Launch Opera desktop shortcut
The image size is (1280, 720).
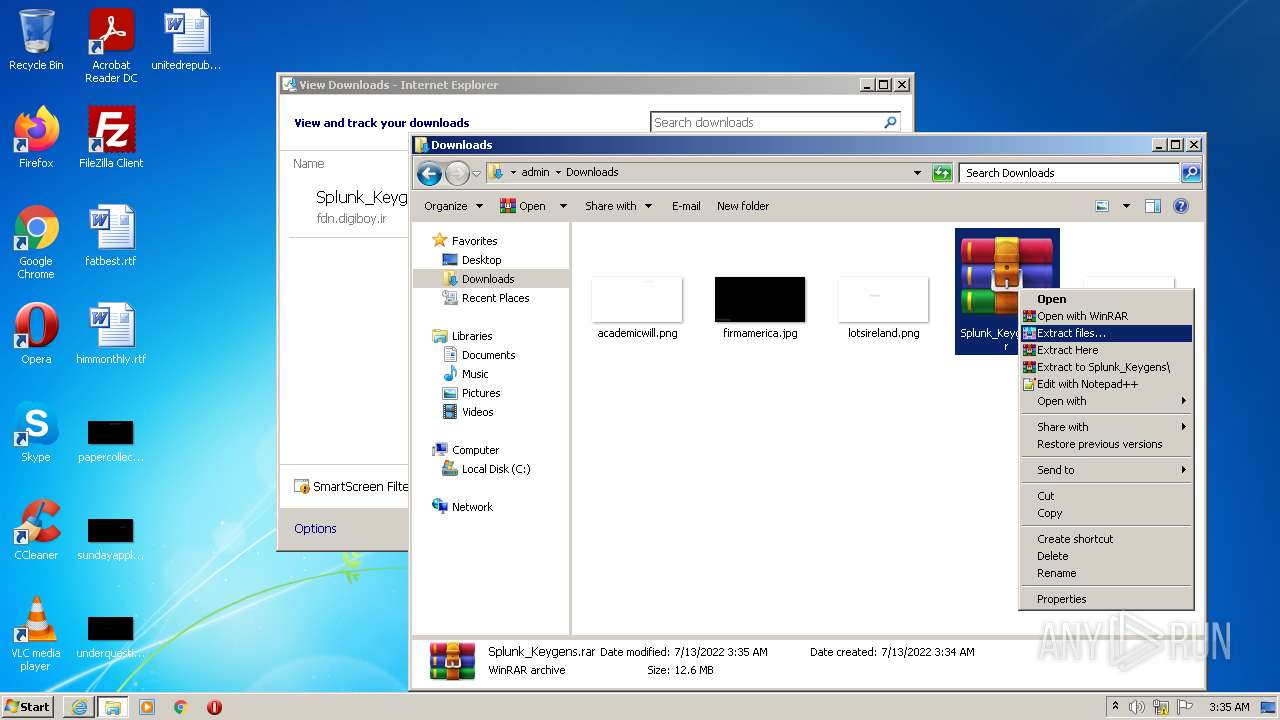(x=36, y=334)
